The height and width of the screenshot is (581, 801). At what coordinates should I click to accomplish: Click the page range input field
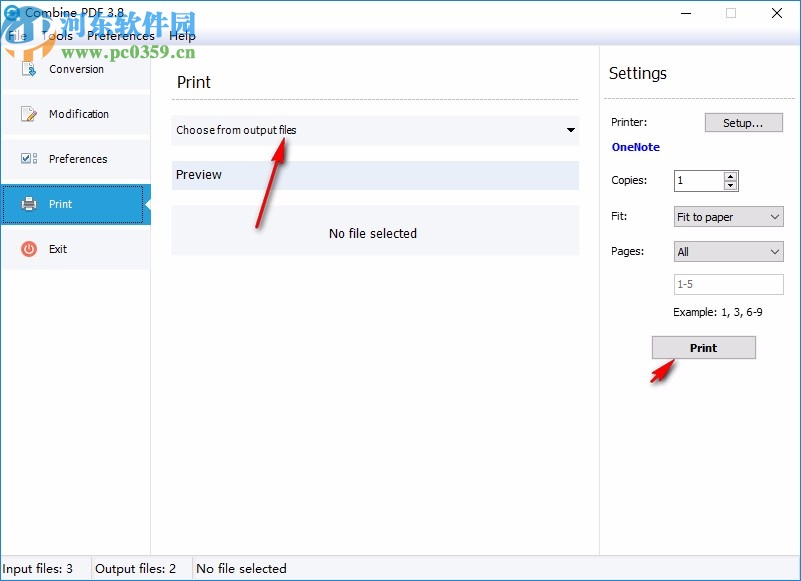[728, 284]
